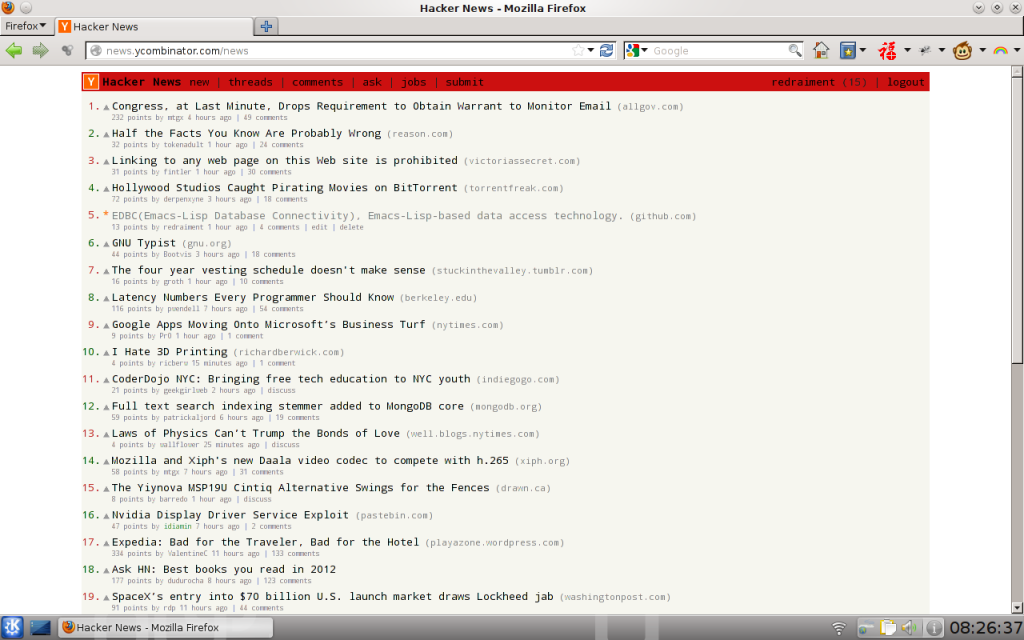Click the wireless network tray icon
This screenshot has width=1024, height=640.
tap(838, 628)
